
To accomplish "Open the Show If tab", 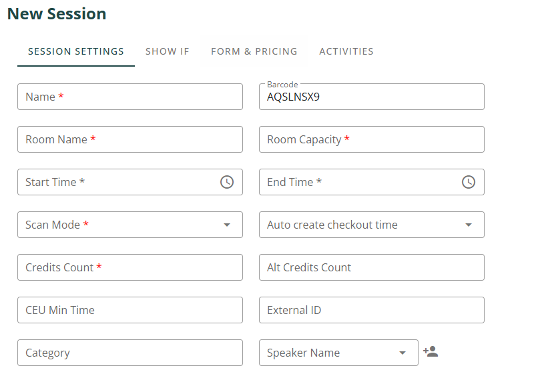I will pos(167,52).
